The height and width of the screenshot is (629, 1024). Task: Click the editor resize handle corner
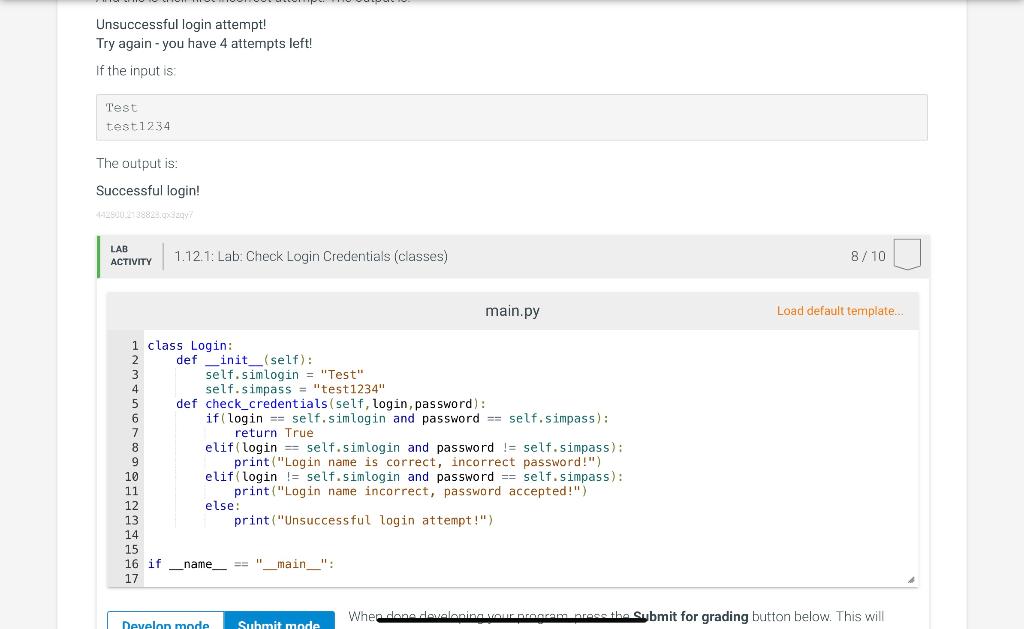[x=910, y=579]
